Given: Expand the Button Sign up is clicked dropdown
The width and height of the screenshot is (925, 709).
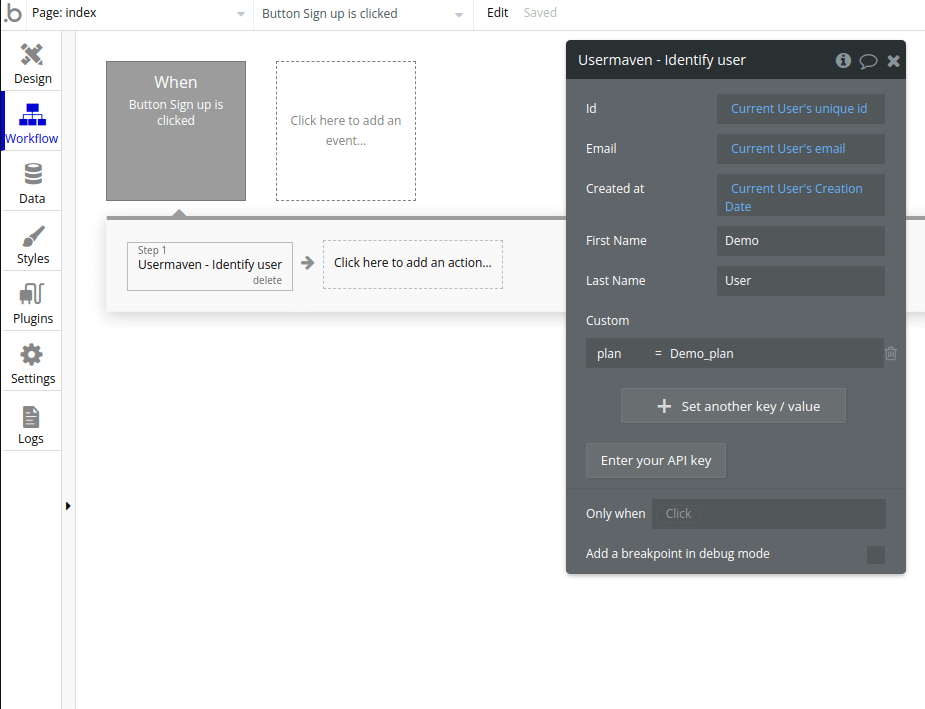Looking at the screenshot, I should 459,14.
